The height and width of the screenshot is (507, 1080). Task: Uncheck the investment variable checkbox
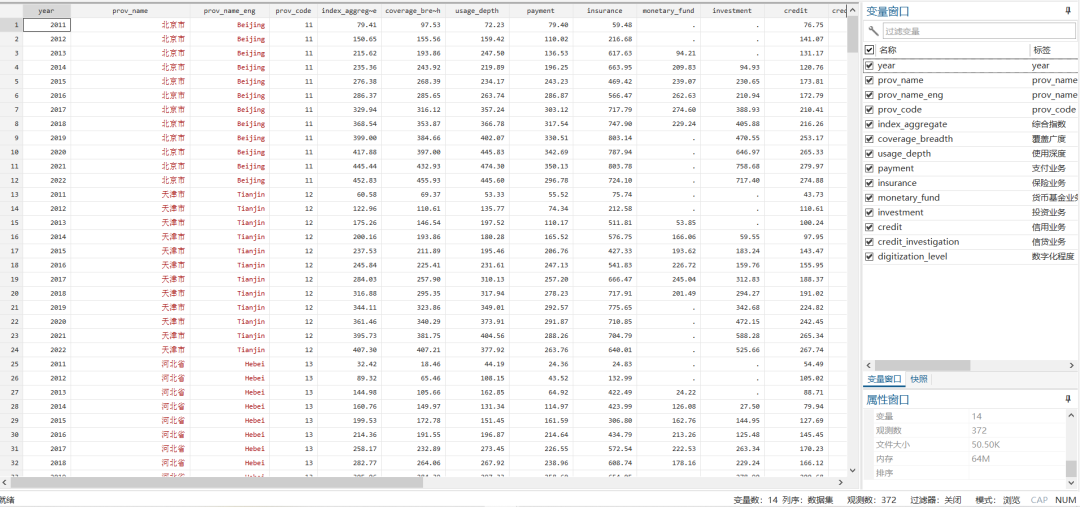click(869, 213)
